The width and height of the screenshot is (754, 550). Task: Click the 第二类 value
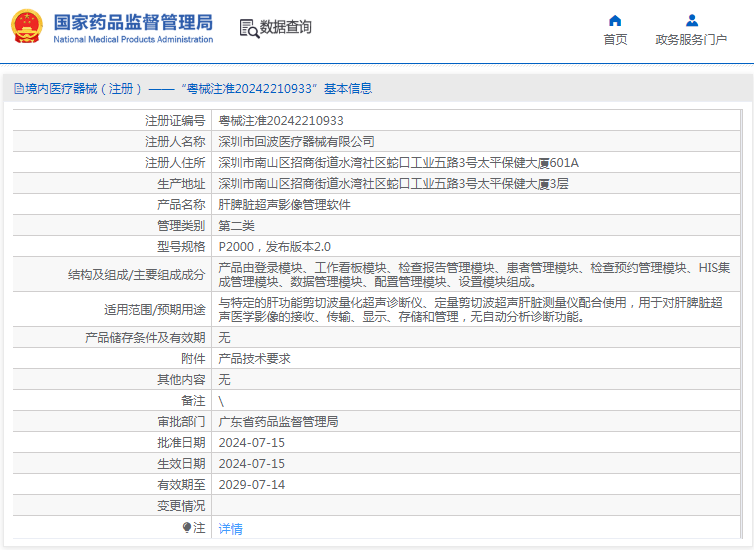pos(236,225)
